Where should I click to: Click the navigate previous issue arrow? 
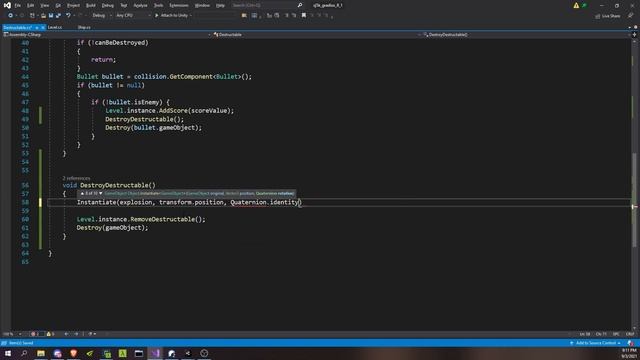(66, 334)
